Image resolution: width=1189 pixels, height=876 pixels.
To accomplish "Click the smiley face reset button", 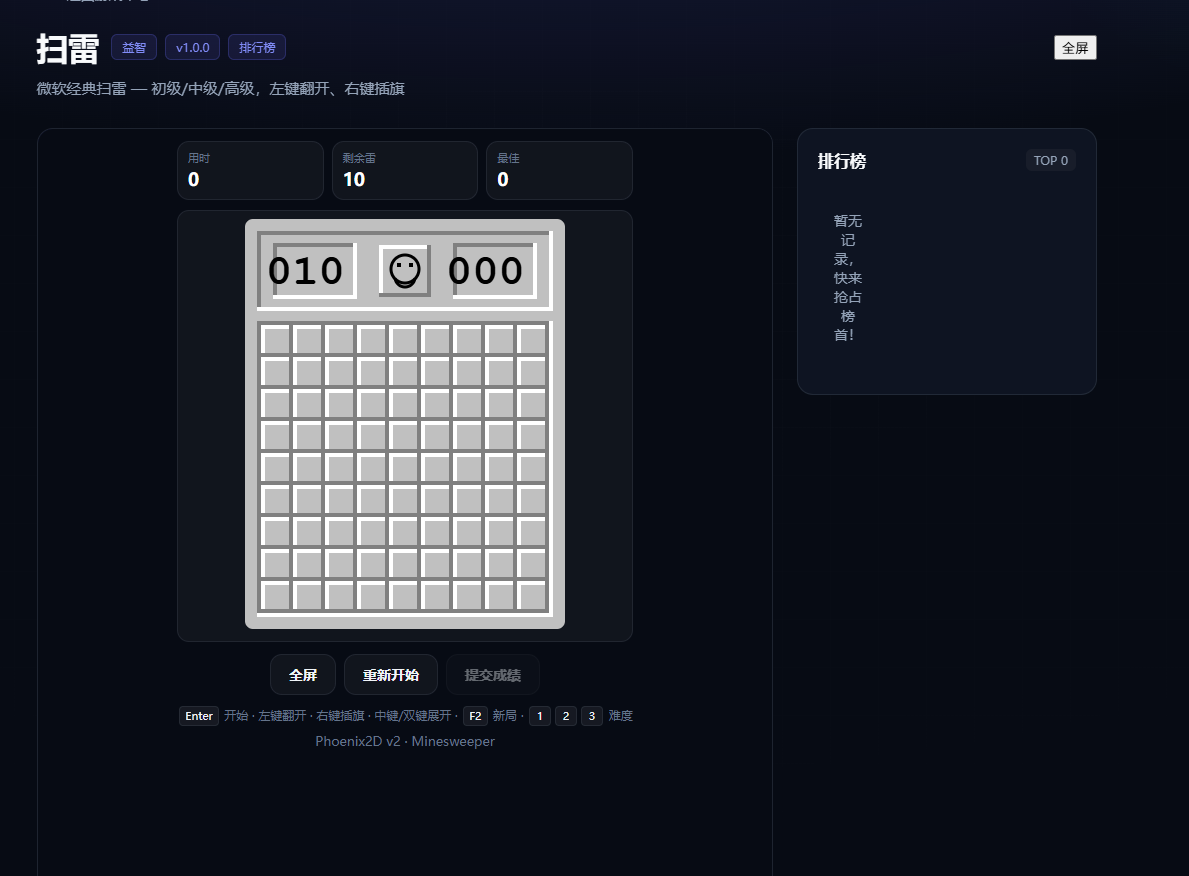I will 404,271.
